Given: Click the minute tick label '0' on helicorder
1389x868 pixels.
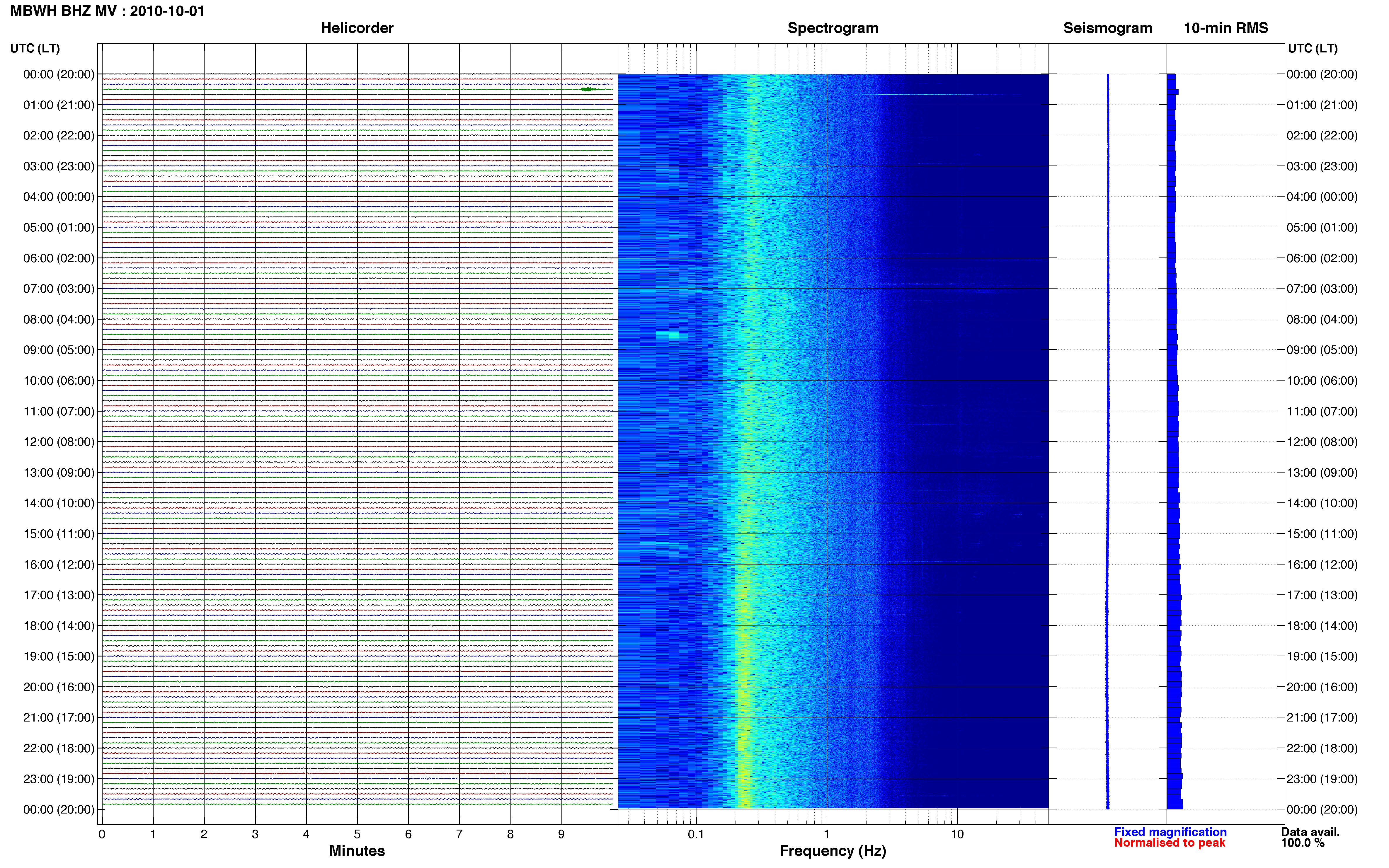Looking at the screenshot, I should pyautogui.click(x=102, y=834).
